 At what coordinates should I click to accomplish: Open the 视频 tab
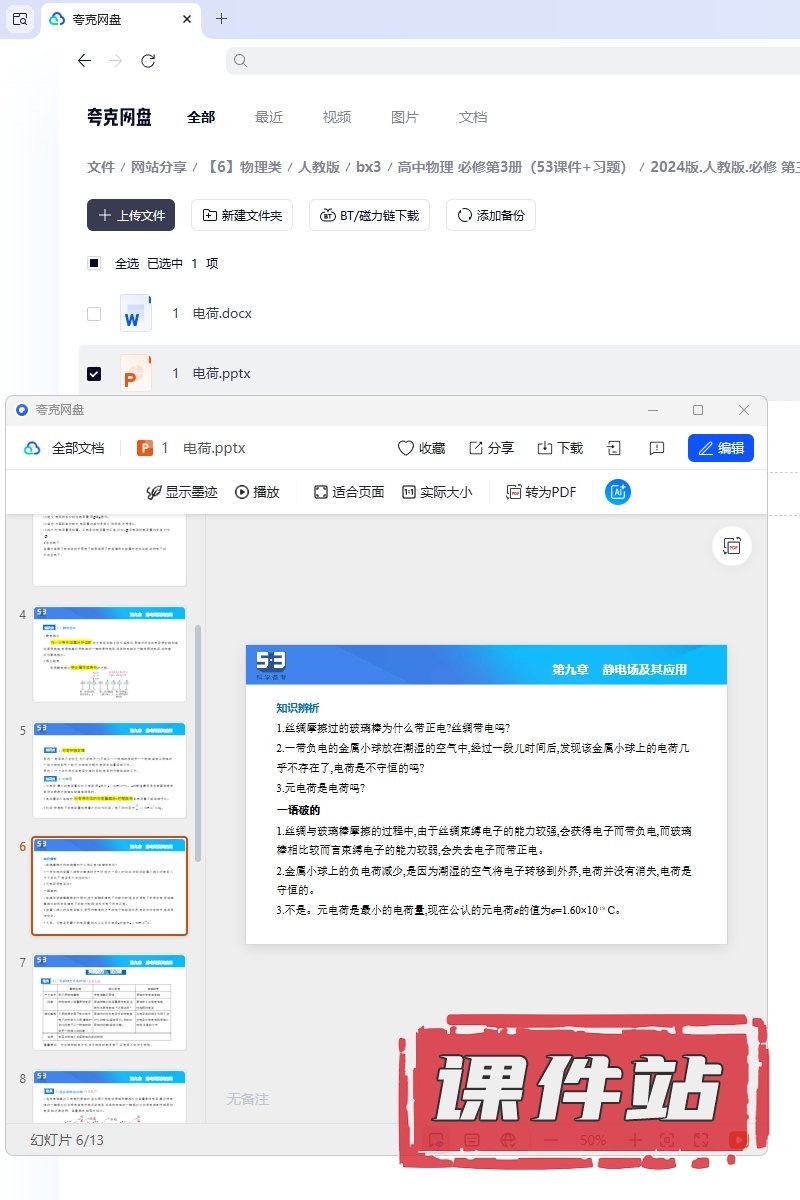coord(337,117)
